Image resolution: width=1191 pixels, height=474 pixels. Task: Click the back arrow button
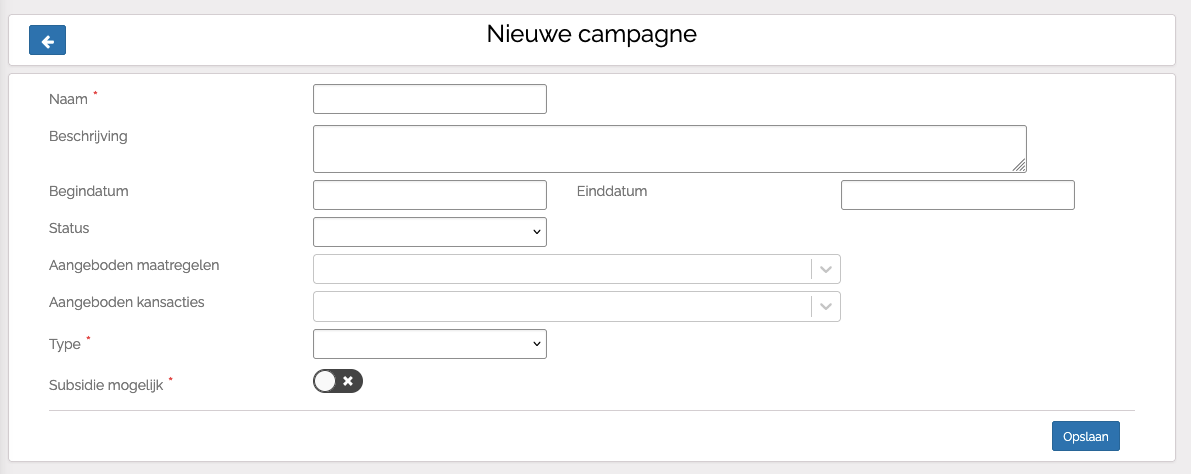pyautogui.click(x=47, y=40)
